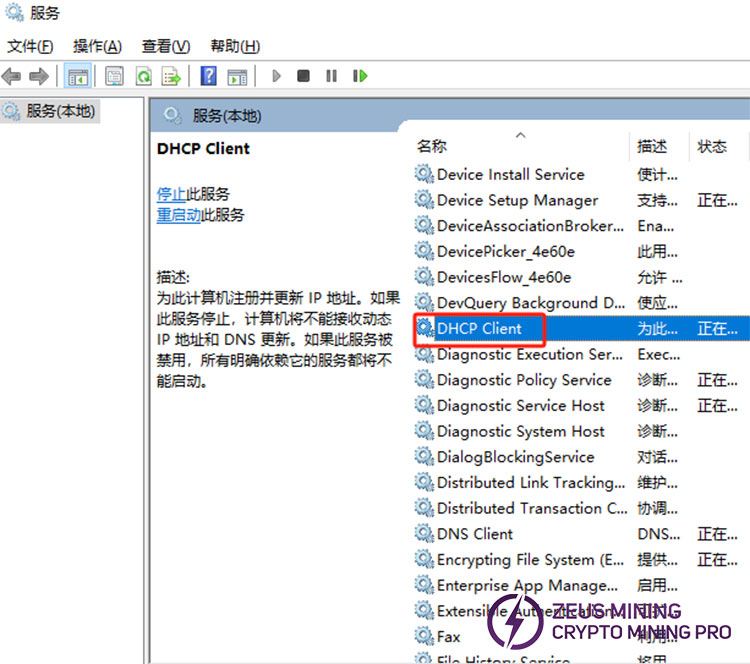Click the Back arrow in toolbar
Image resolution: width=750 pixels, height=664 pixels.
pyautogui.click(x=11, y=76)
